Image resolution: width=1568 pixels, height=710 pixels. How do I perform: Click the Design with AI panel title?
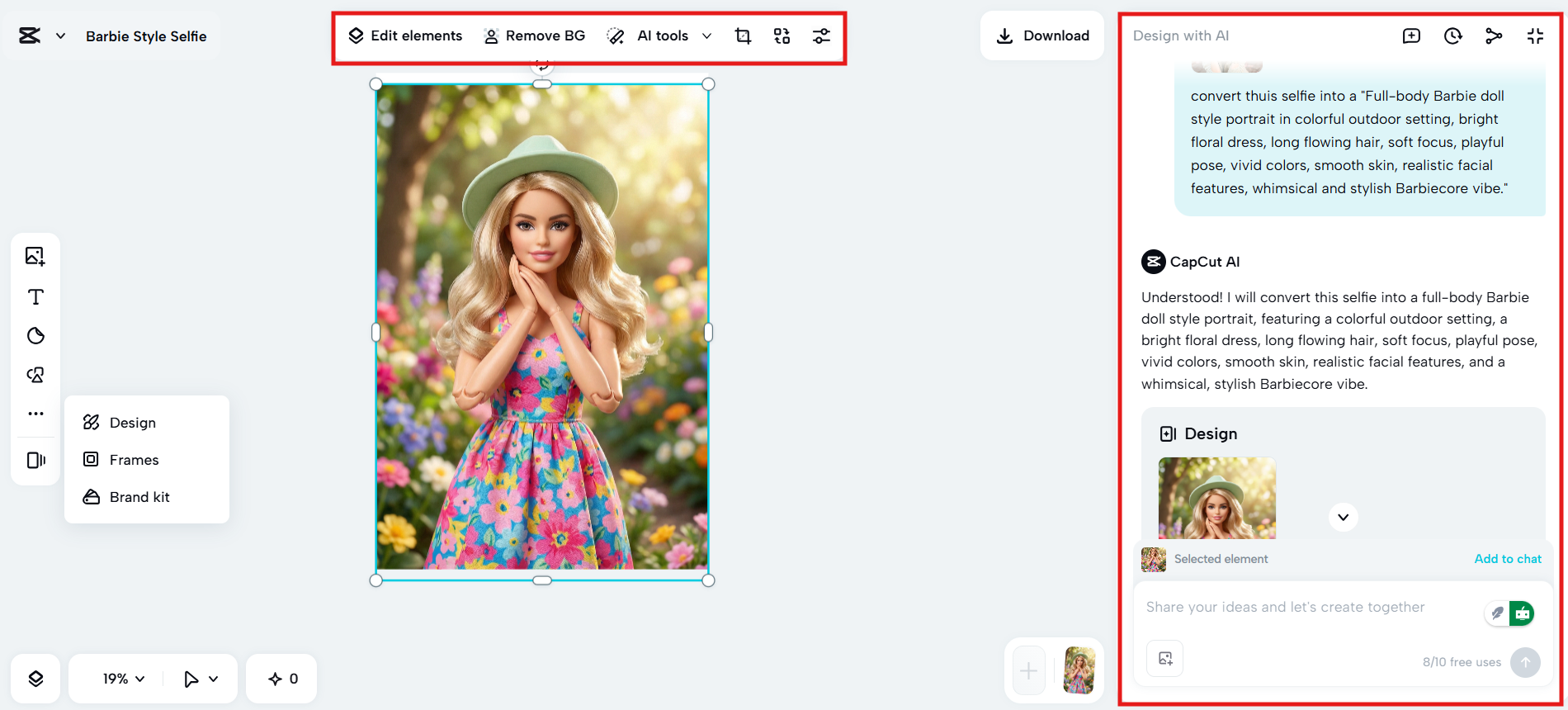pyautogui.click(x=1180, y=35)
